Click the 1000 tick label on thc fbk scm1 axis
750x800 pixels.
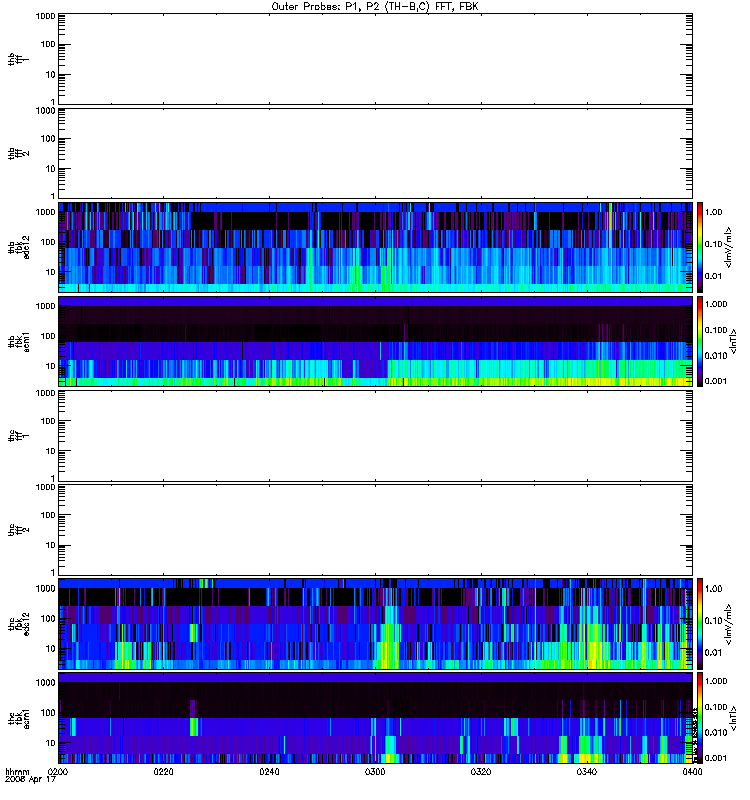point(45,683)
